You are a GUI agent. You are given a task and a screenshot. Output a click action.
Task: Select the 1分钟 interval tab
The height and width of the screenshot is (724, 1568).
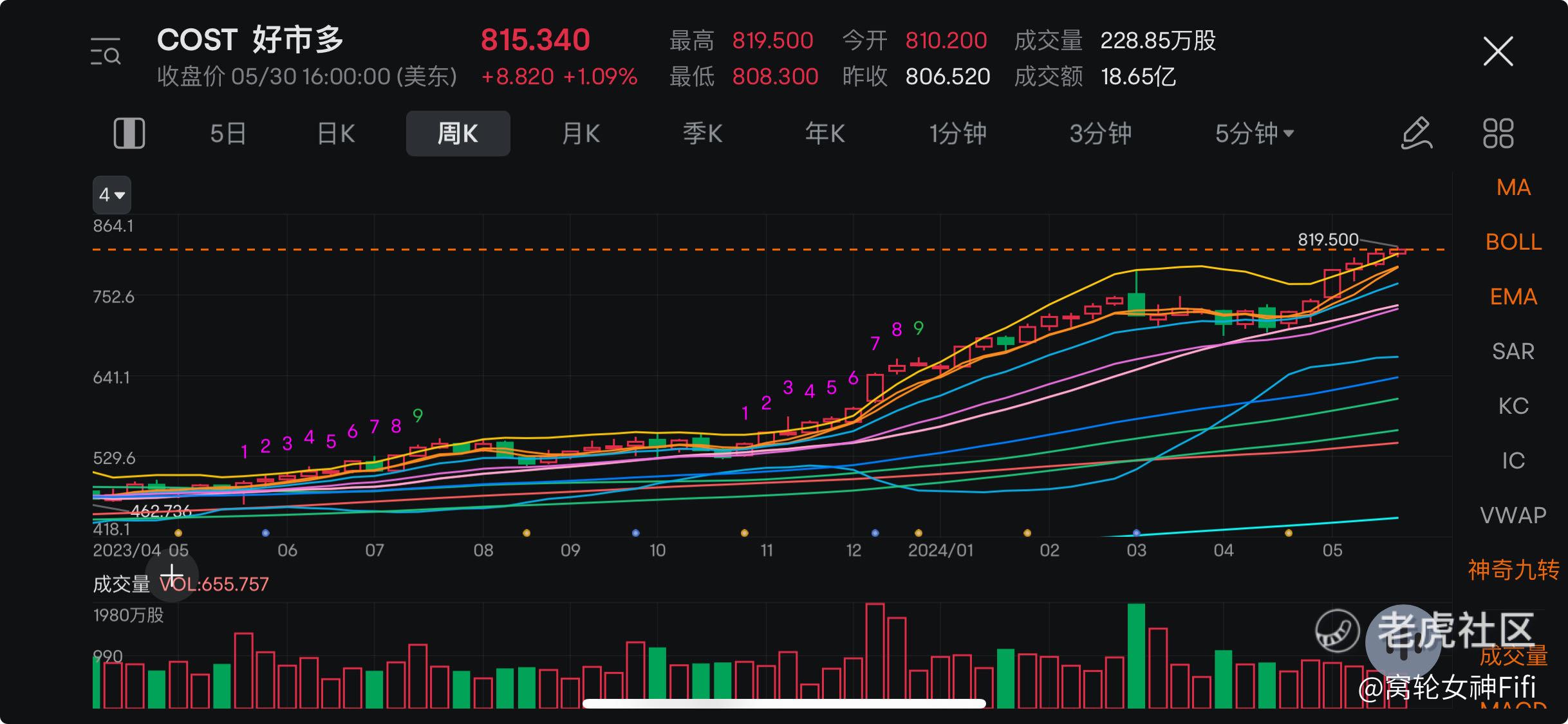[x=957, y=134]
